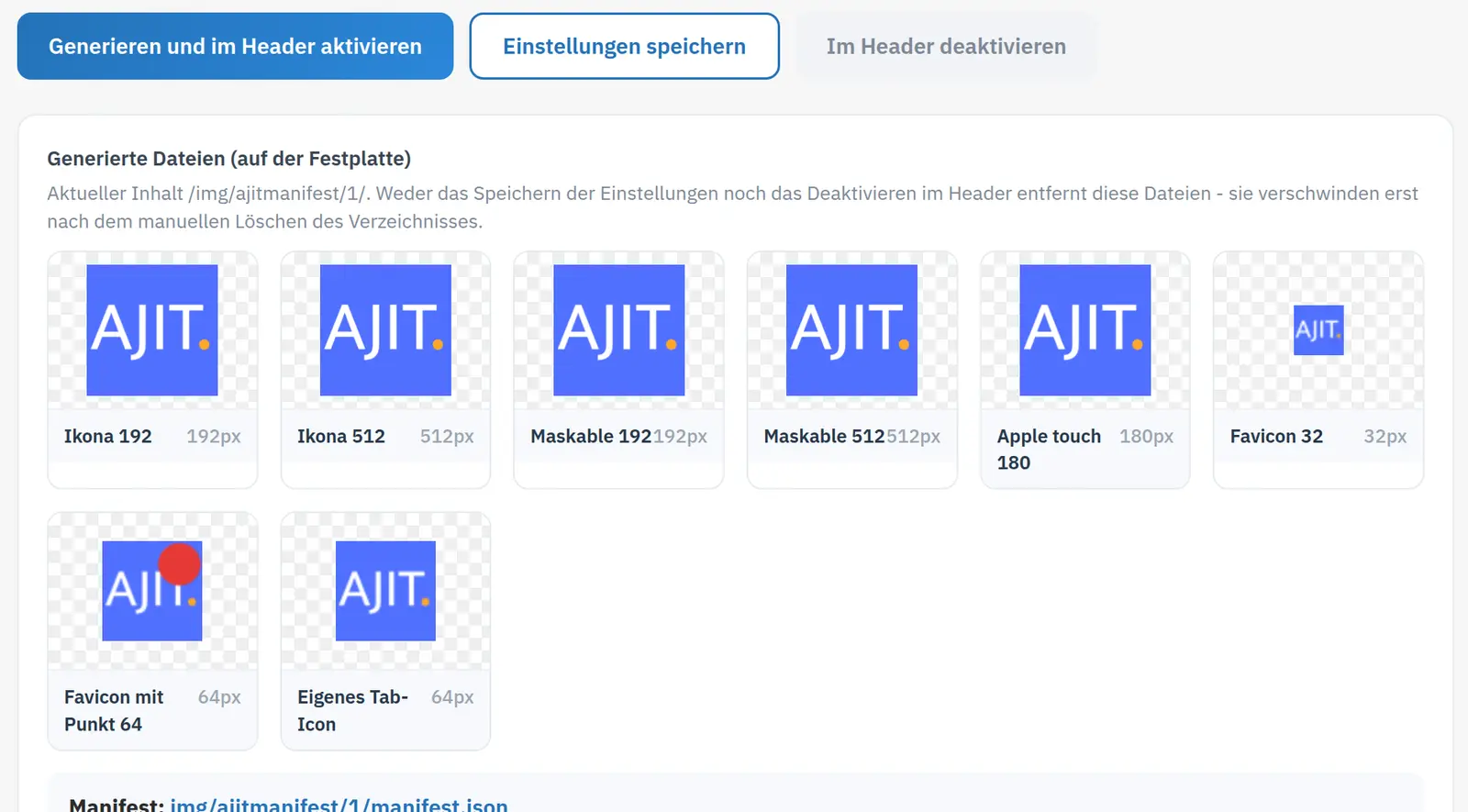
Task: Click the Eigenes Tab-Icon preview image
Action: (x=385, y=591)
